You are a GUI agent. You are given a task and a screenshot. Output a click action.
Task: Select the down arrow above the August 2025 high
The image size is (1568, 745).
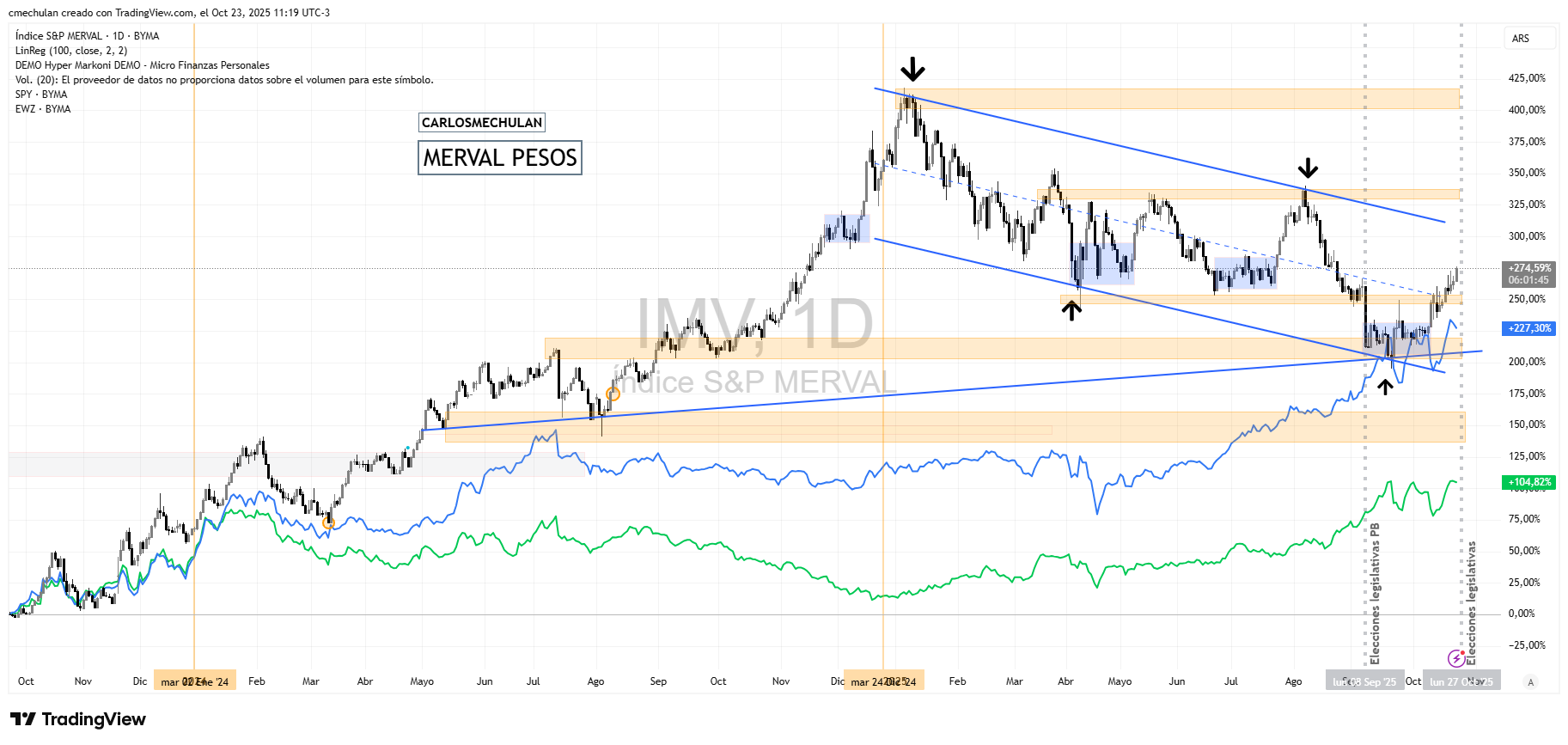[1307, 168]
